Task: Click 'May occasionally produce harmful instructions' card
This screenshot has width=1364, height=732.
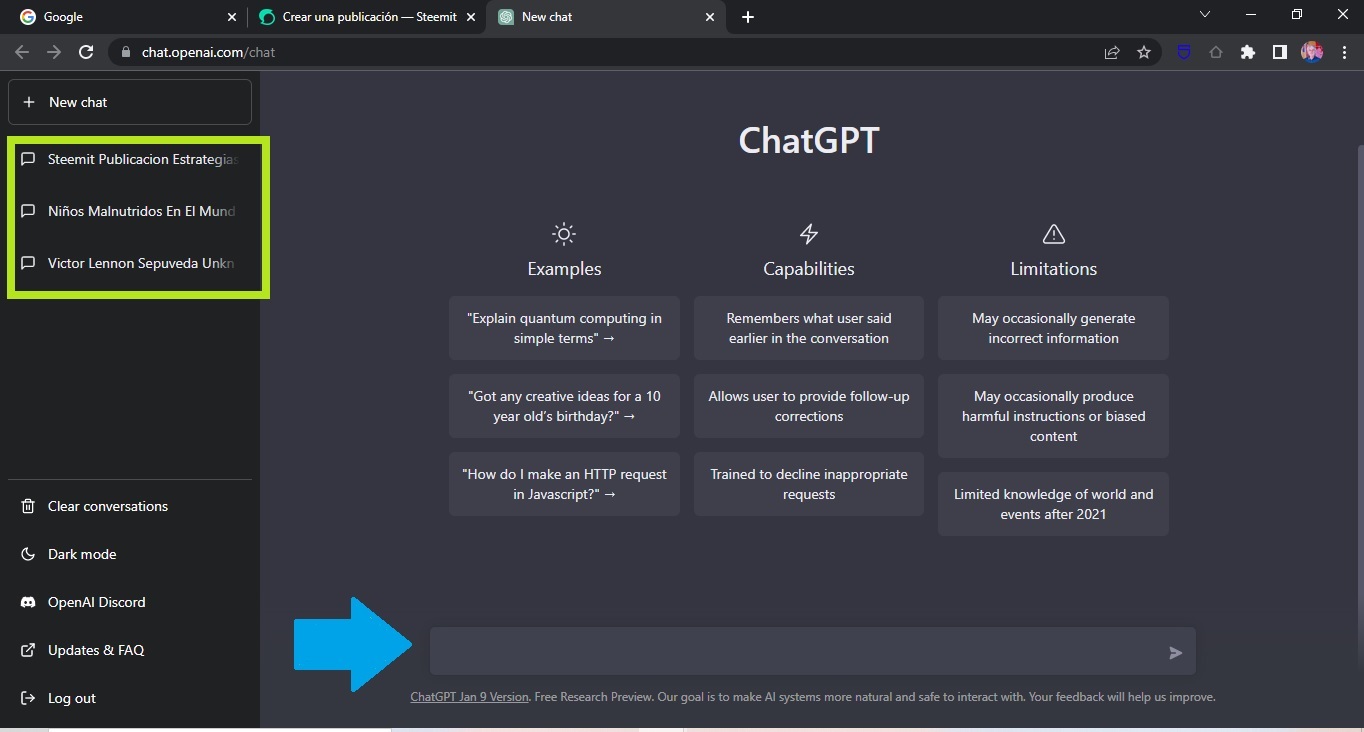Action: (x=1053, y=416)
